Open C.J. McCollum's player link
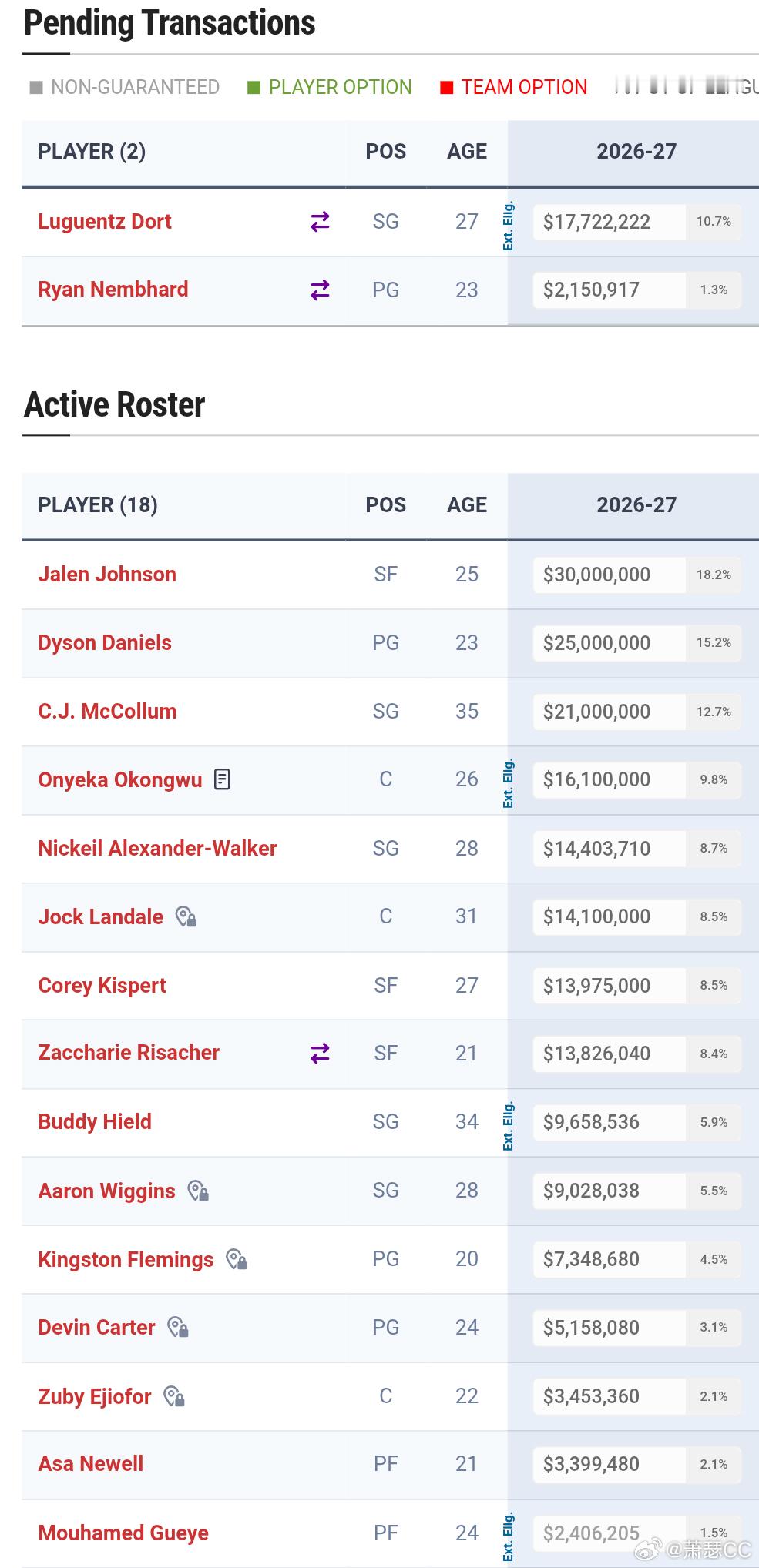The height and width of the screenshot is (1568, 759). 107,711
